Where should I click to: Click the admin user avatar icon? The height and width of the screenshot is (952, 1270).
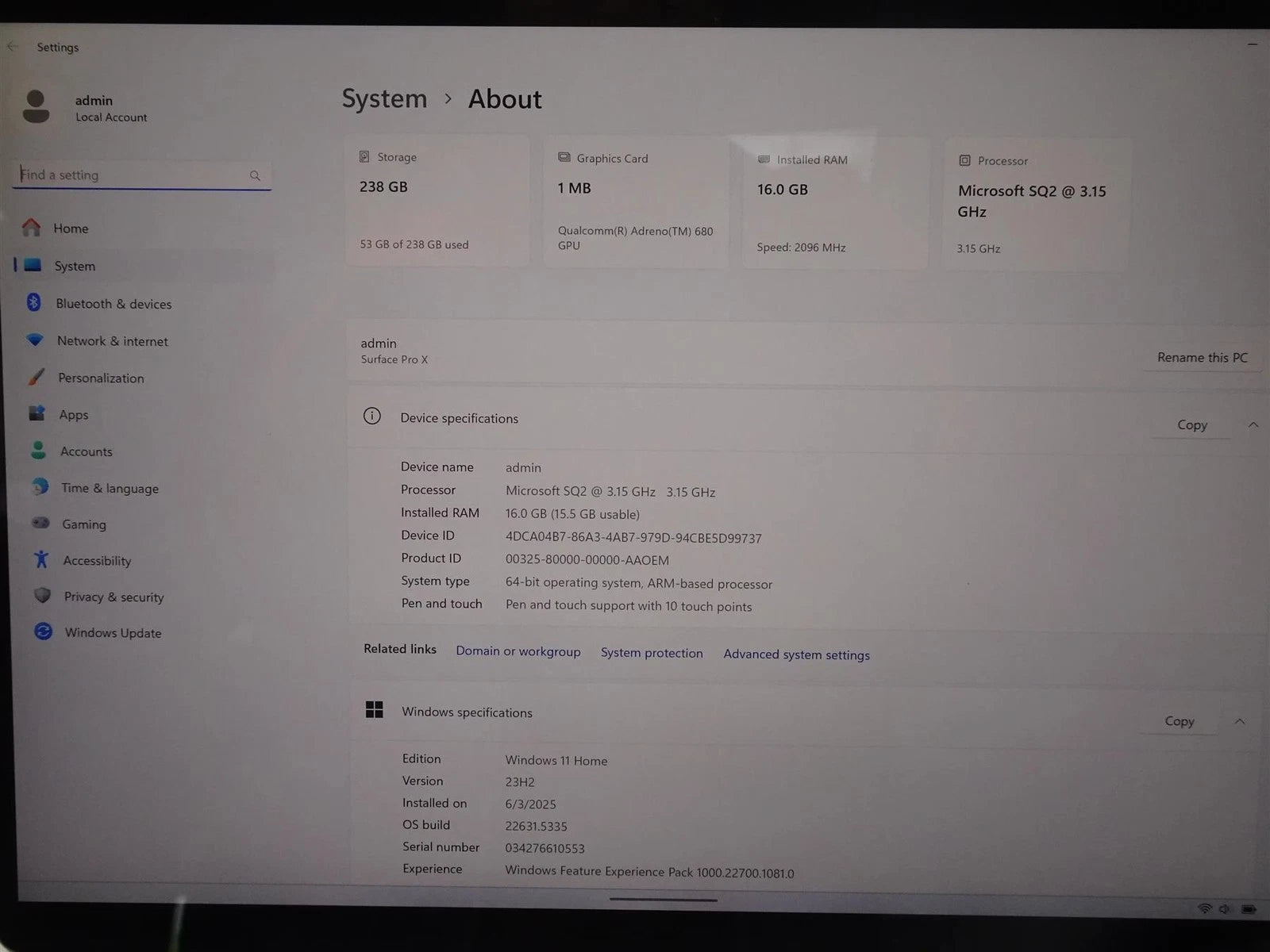point(36,106)
